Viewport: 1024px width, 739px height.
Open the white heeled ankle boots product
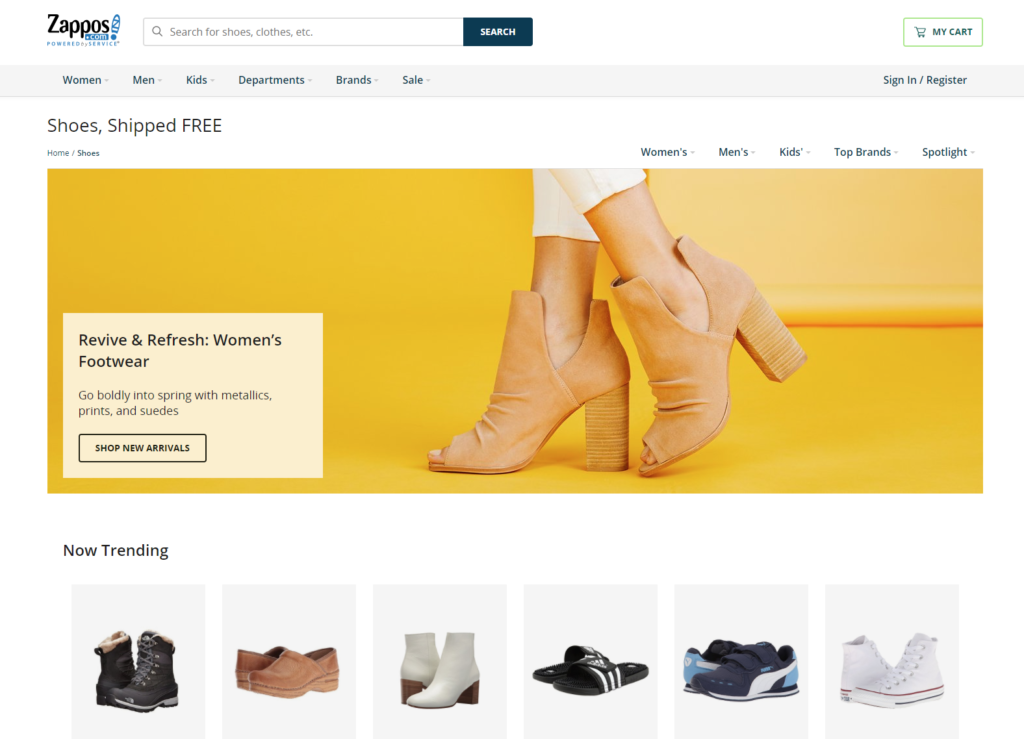pyautogui.click(x=440, y=662)
